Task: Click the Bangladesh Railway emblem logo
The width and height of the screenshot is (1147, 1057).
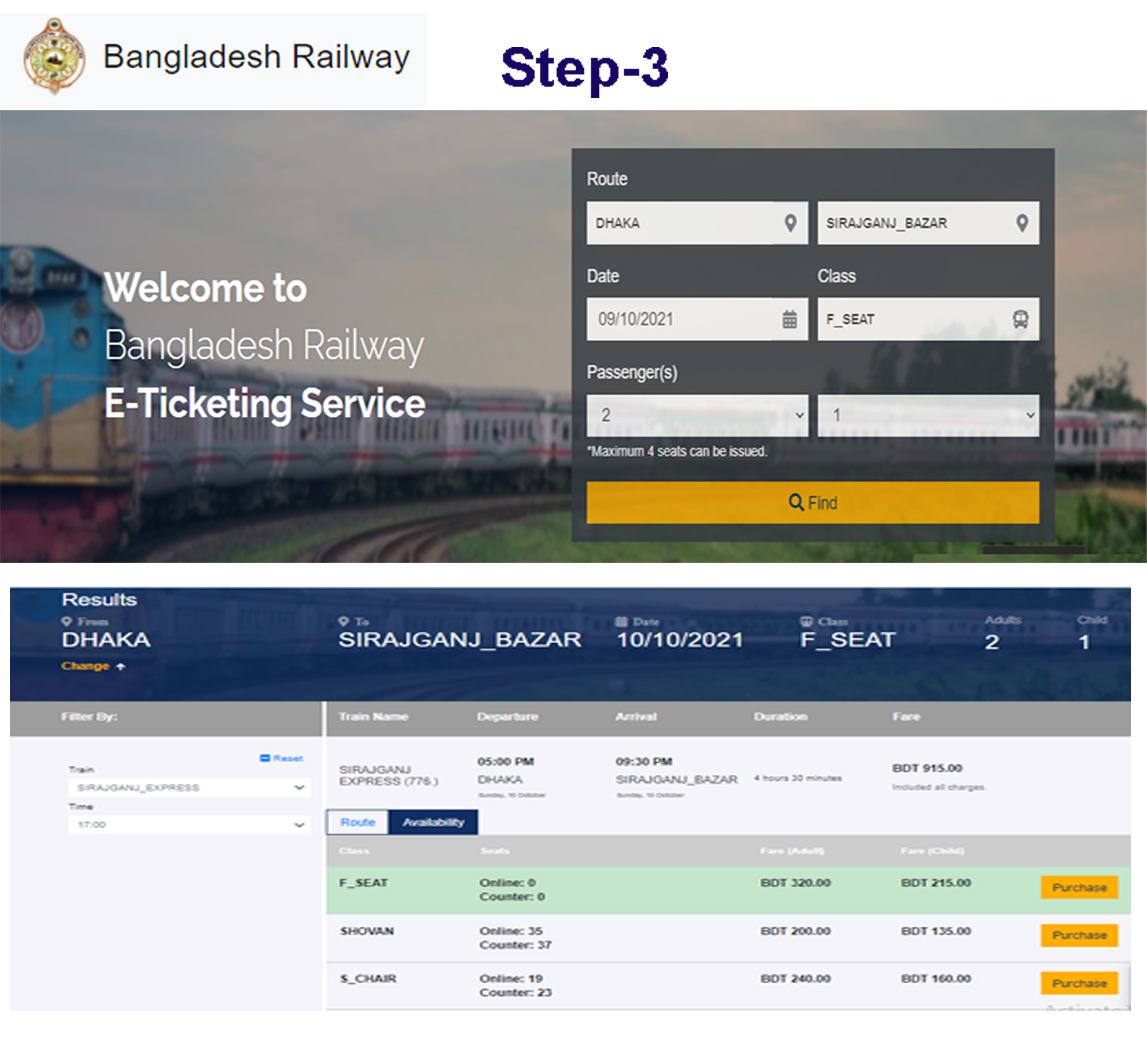Action: tap(54, 56)
